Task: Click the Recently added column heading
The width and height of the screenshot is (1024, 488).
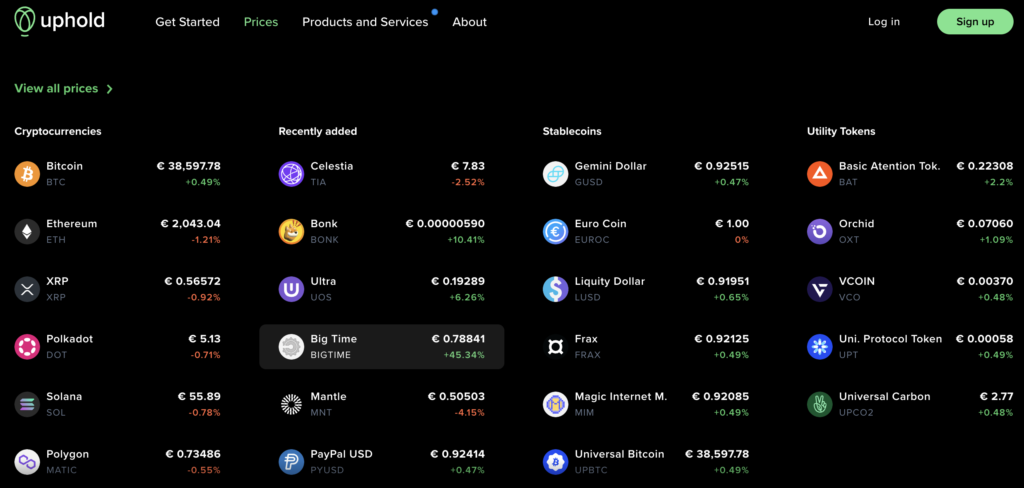Action: click(x=318, y=131)
